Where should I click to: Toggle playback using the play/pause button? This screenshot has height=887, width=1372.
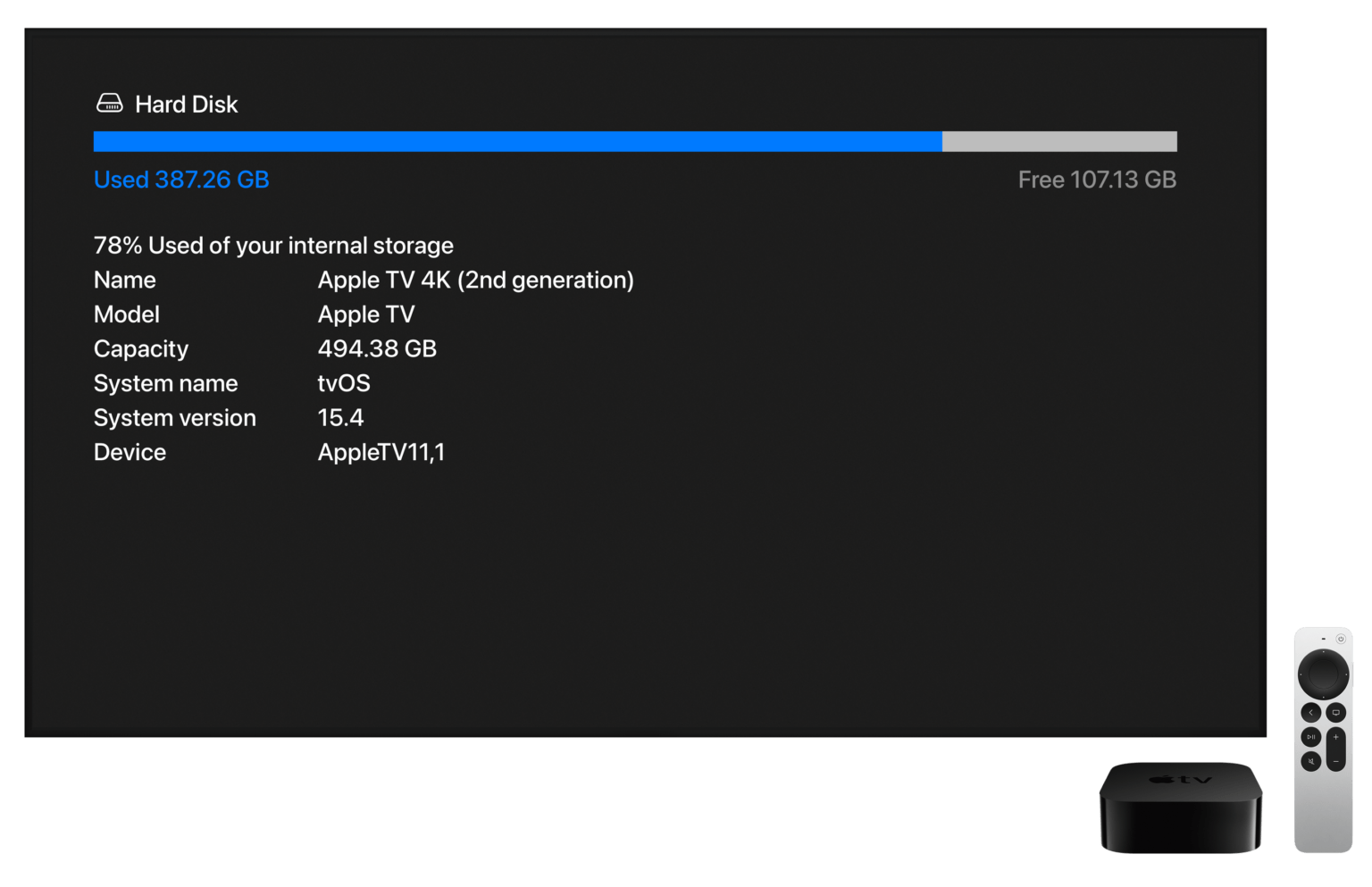[1311, 737]
